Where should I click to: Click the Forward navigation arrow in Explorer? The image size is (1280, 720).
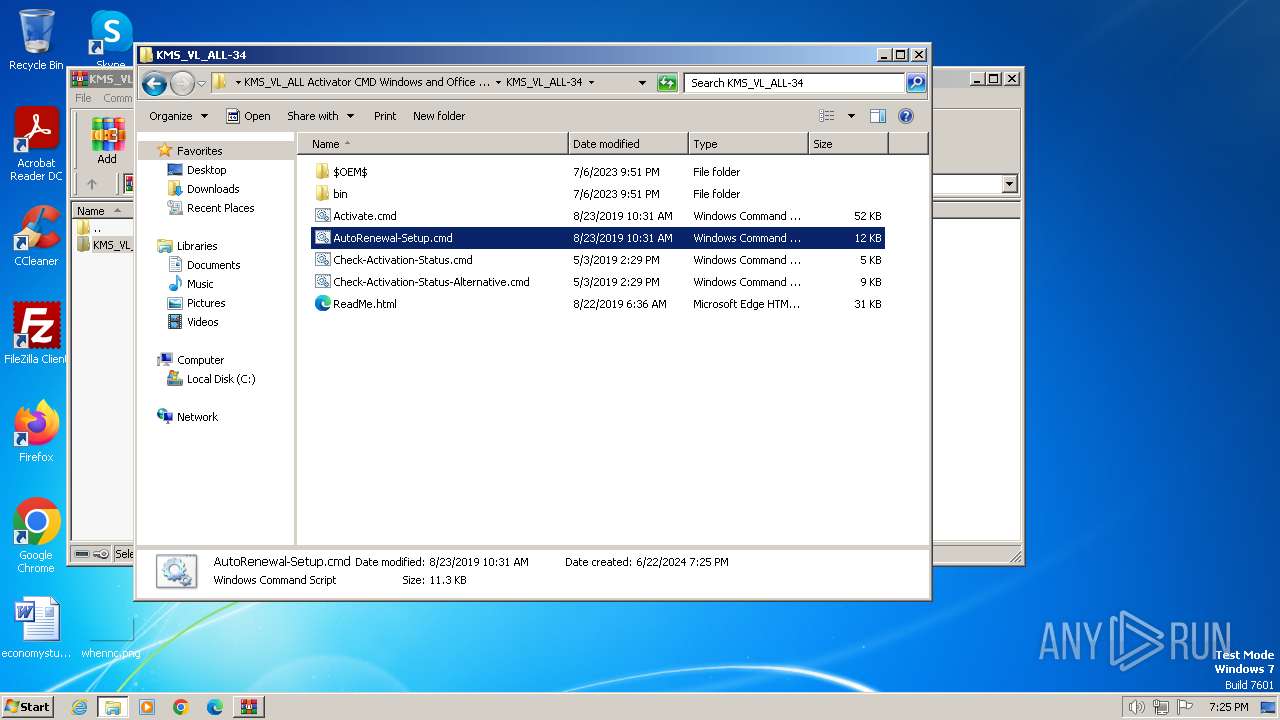pyautogui.click(x=182, y=83)
